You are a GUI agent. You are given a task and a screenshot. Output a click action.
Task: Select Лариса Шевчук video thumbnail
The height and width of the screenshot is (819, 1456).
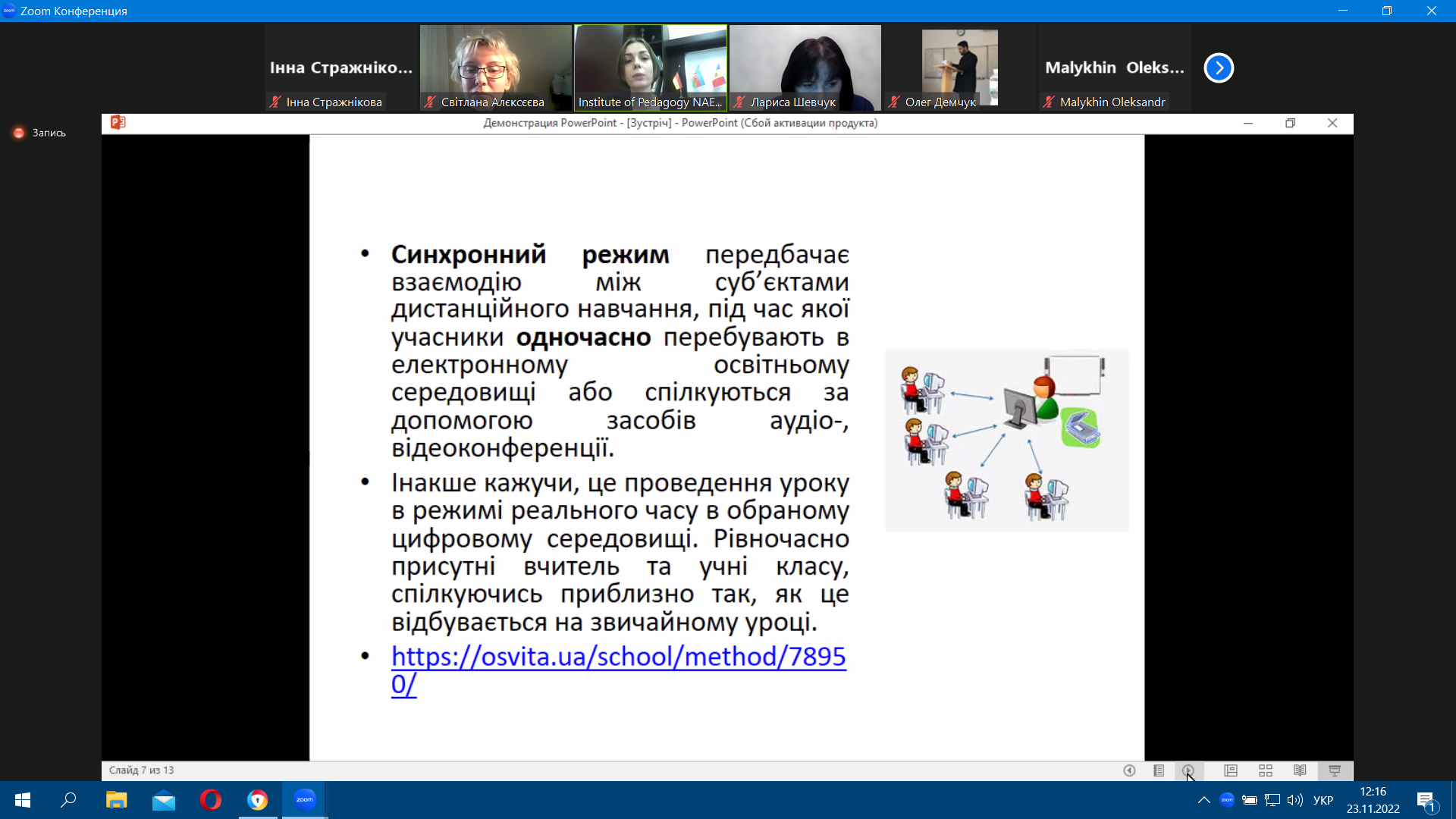tap(805, 68)
